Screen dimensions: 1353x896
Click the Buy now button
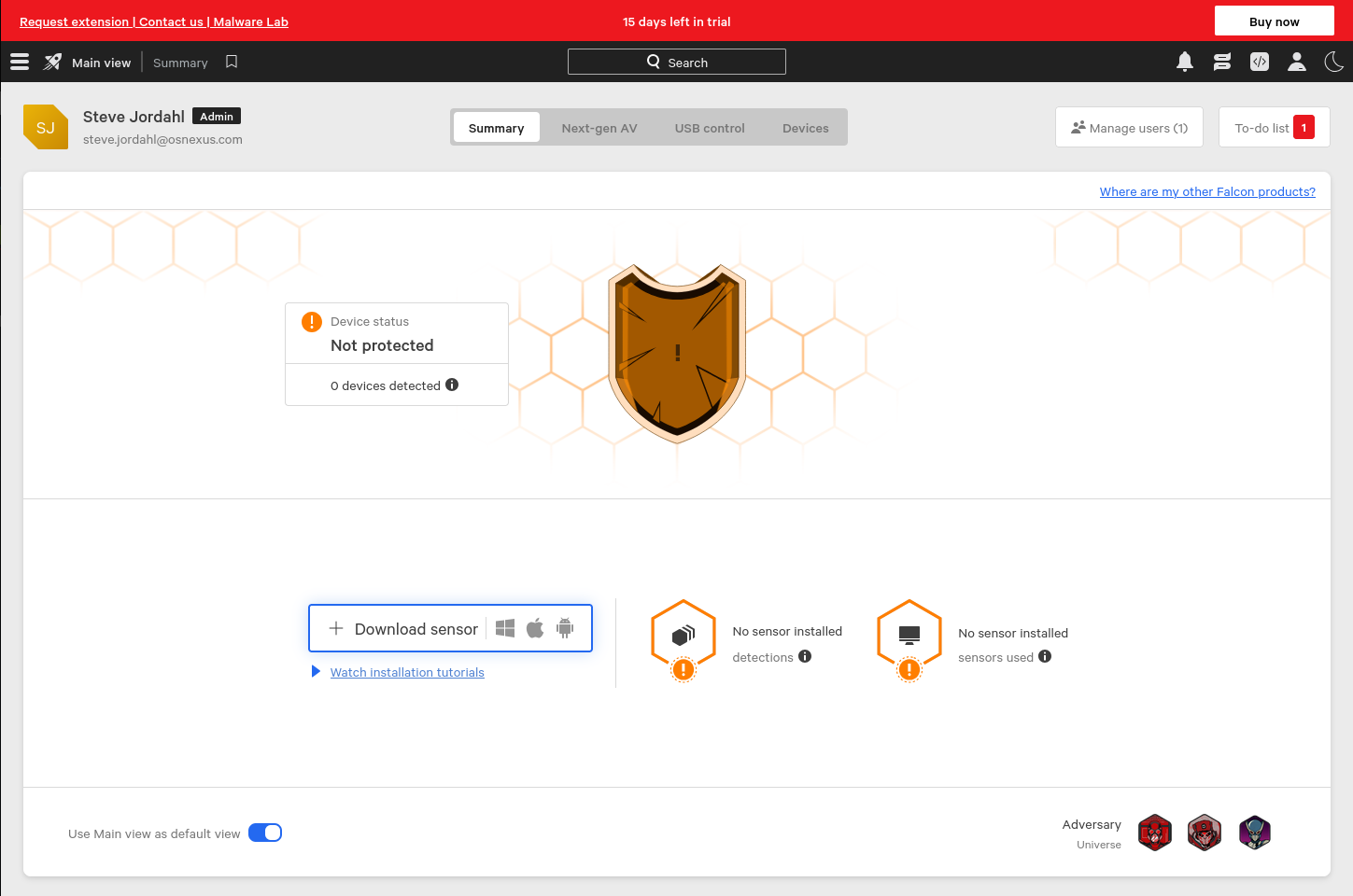click(x=1274, y=21)
